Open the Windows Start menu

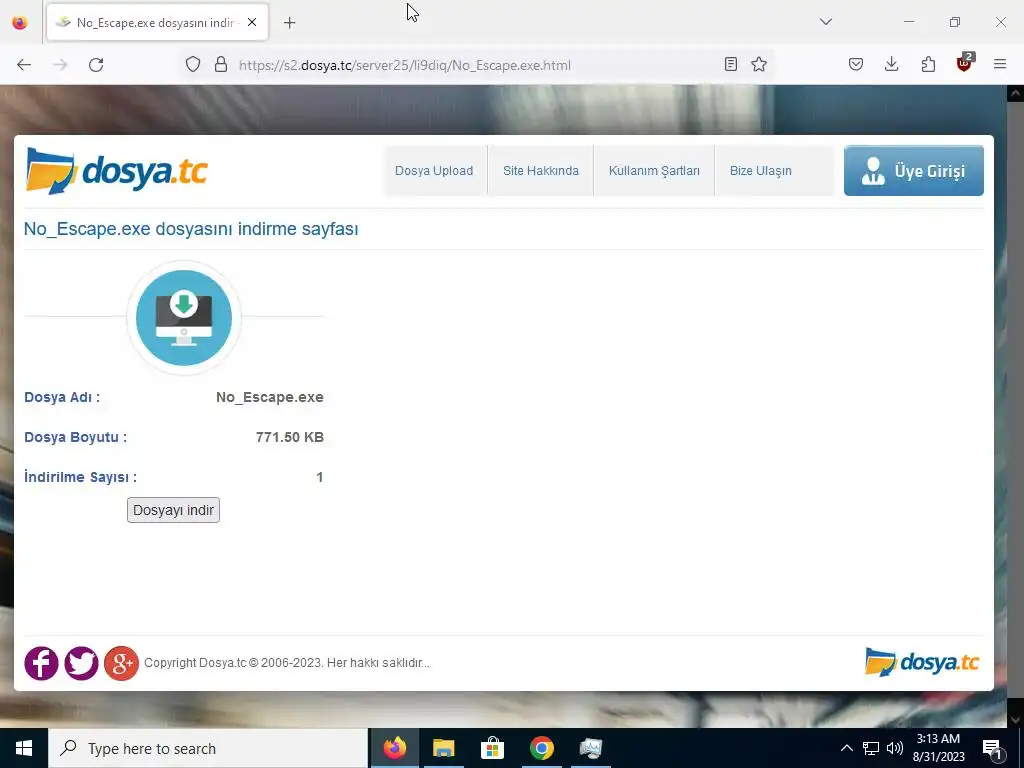click(24, 748)
